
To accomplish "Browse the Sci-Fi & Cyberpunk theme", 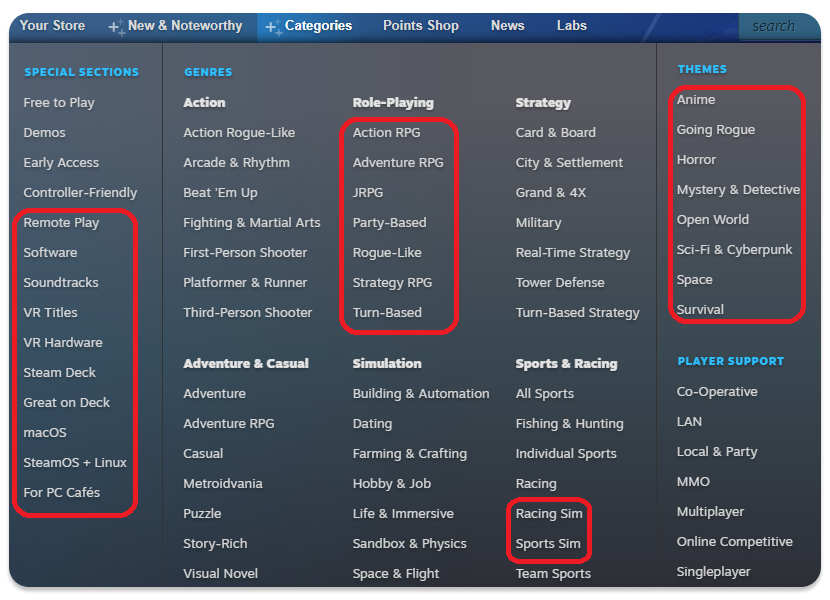I will tap(734, 249).
